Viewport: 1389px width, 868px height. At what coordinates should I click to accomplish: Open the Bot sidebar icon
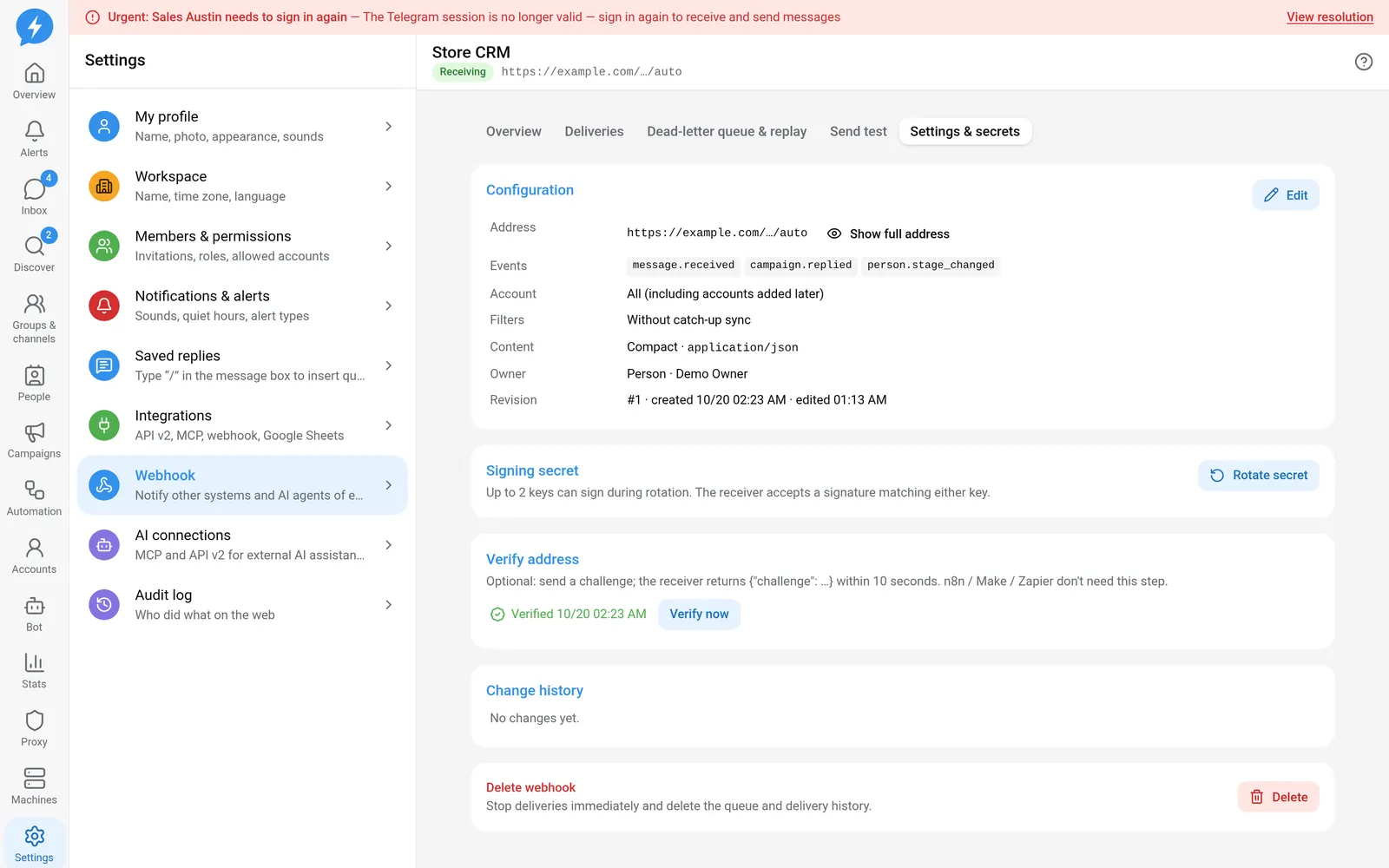pos(34,614)
